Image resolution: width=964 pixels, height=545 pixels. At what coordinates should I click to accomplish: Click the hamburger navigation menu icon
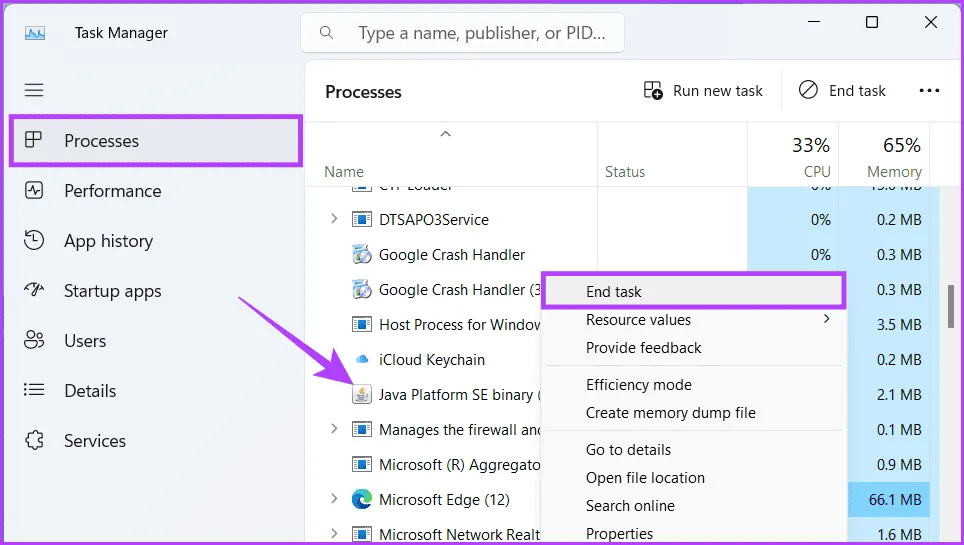(x=34, y=90)
